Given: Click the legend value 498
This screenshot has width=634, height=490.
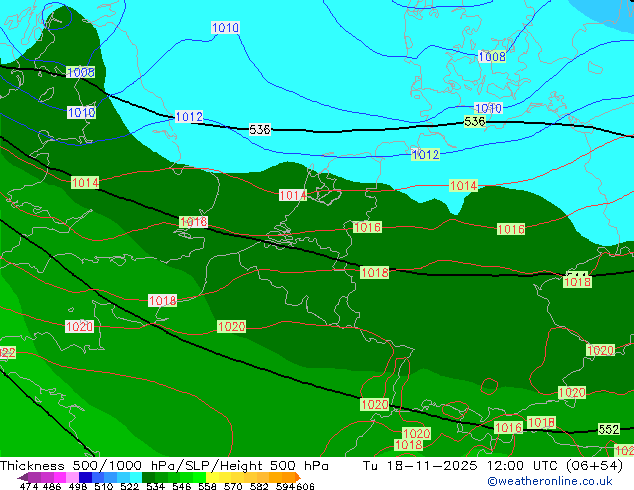Looking at the screenshot, I should [x=78, y=486].
